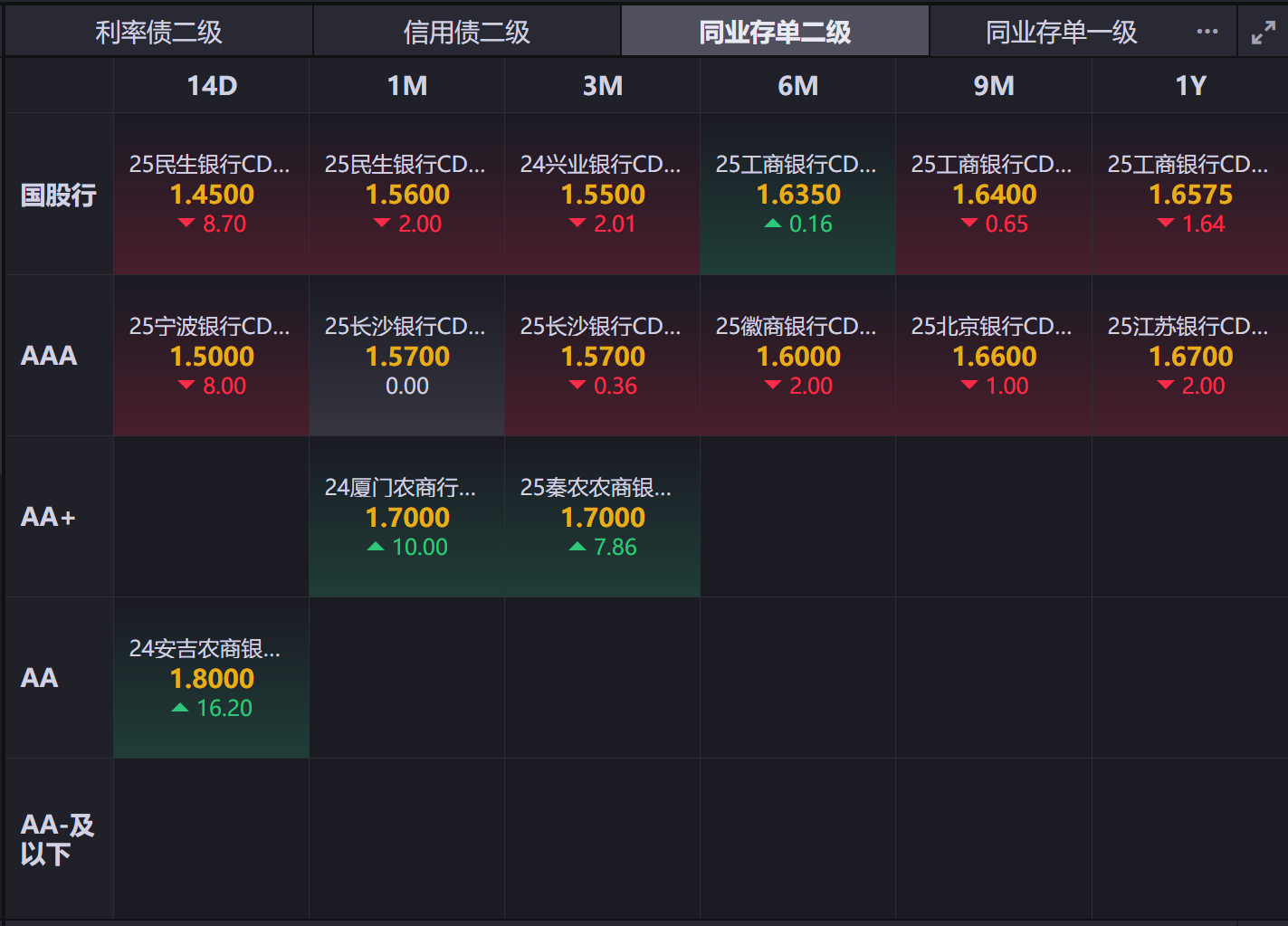The image size is (1288, 926).
Task: Open 25工商银行CD cell at 1.6575
Action: (x=1190, y=194)
